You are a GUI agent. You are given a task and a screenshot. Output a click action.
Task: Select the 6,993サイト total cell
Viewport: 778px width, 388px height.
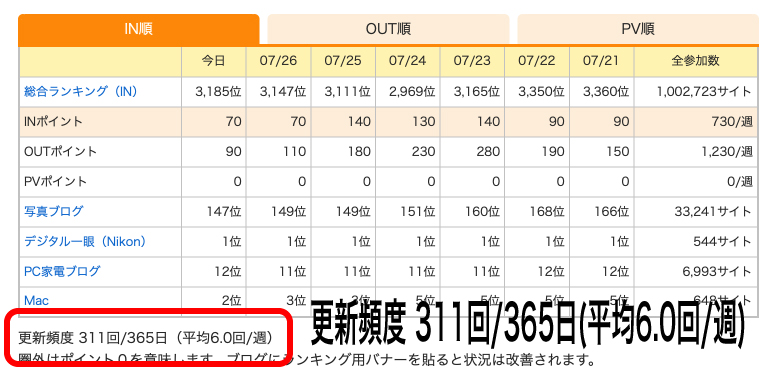click(x=696, y=272)
